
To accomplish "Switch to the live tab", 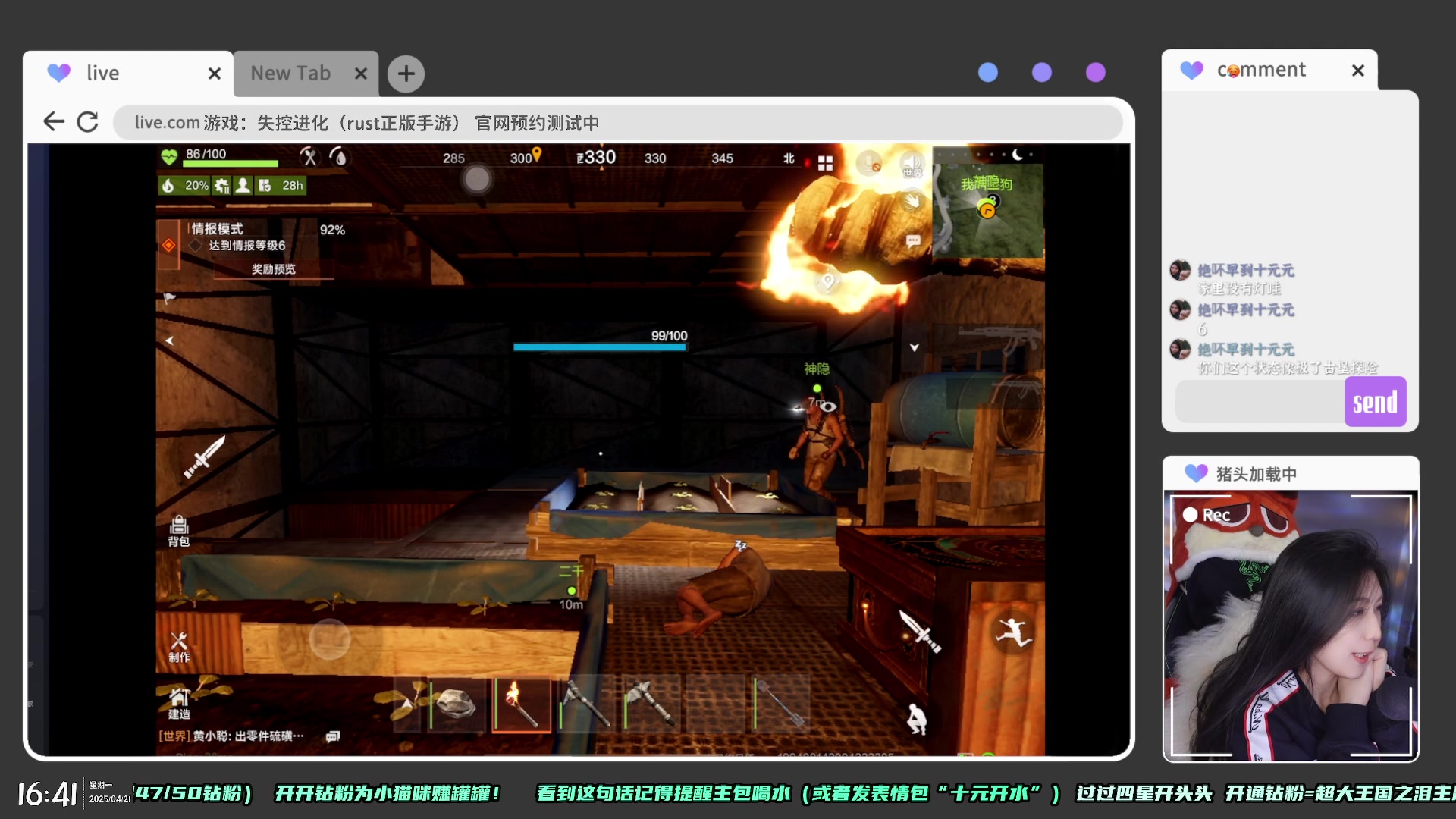I will 128,74.
